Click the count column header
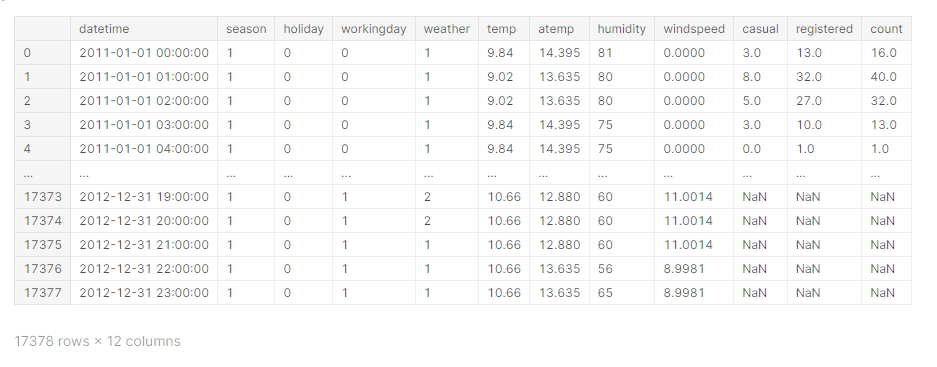The width and height of the screenshot is (937, 367). [886, 29]
